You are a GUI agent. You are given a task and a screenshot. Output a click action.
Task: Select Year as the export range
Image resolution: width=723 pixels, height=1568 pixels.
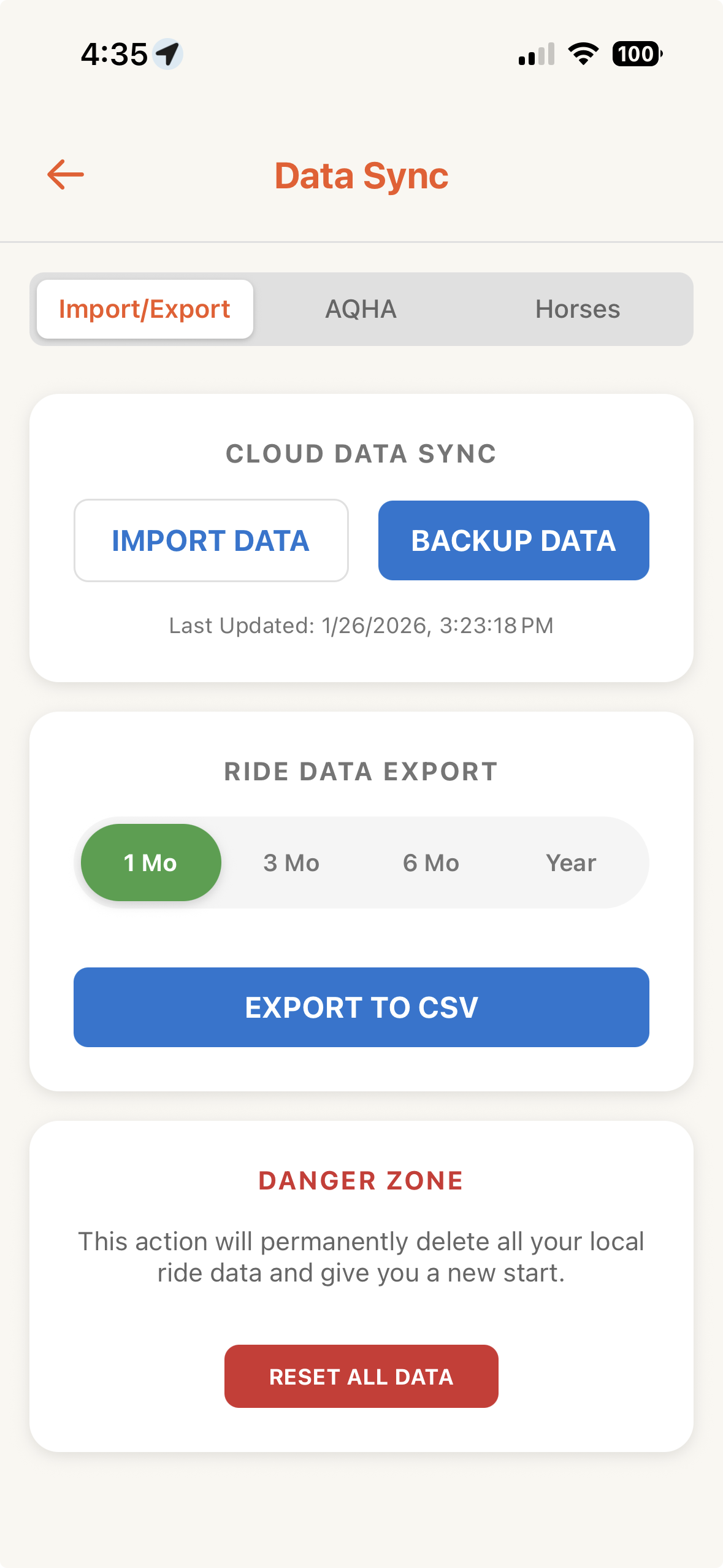click(x=571, y=862)
